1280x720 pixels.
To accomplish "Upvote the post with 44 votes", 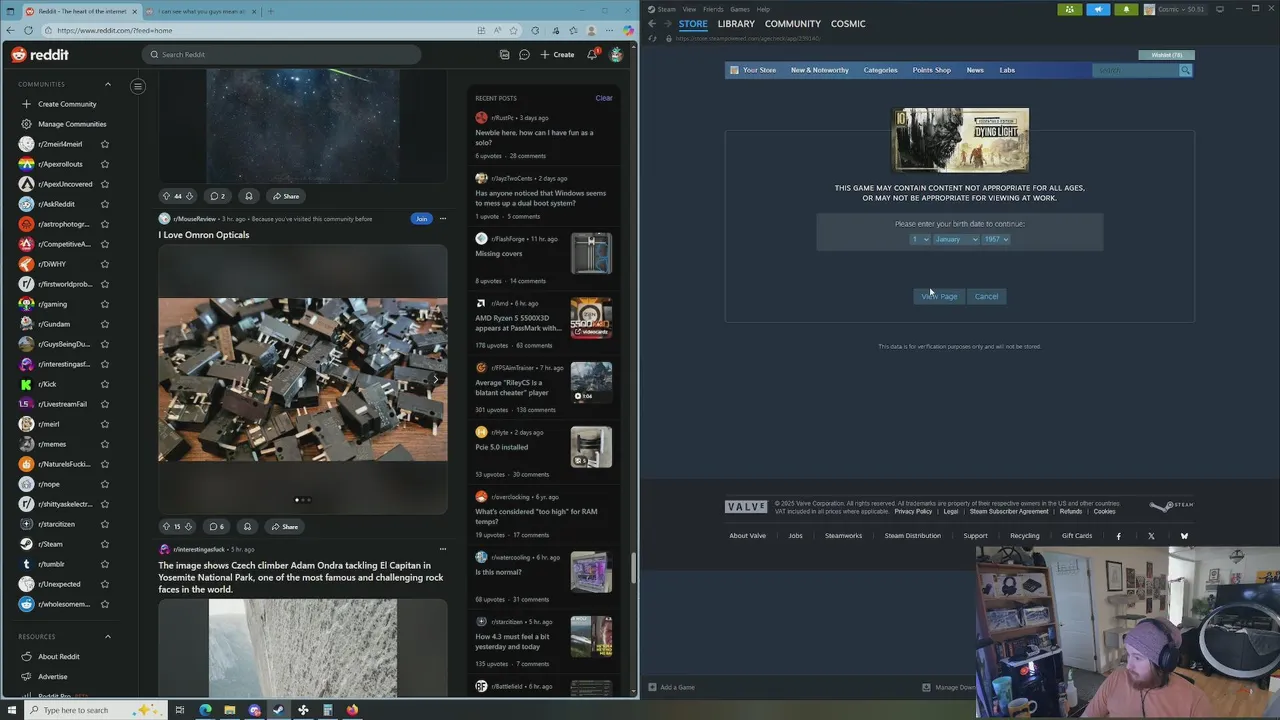I will [166, 196].
